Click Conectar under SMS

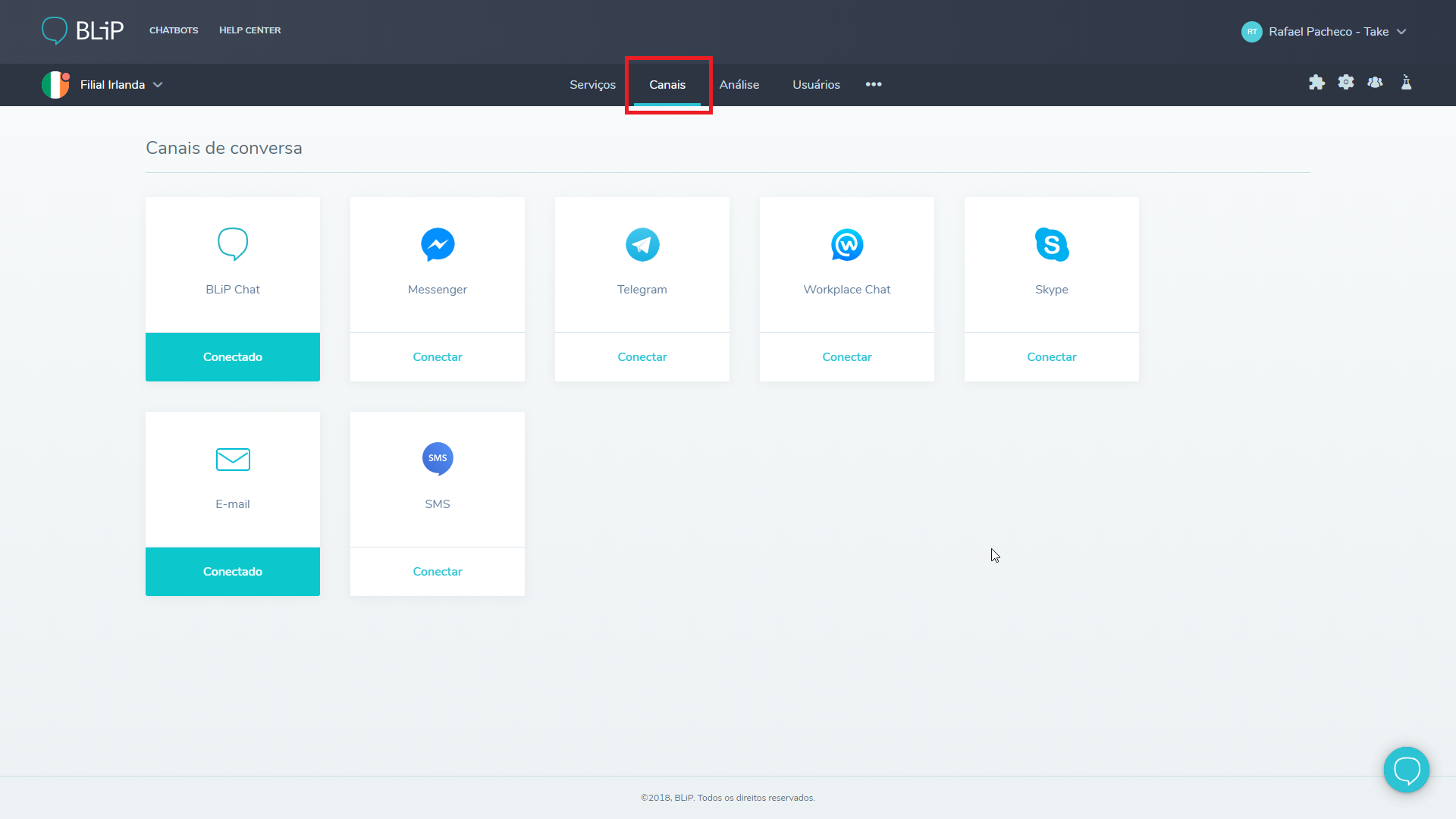tap(438, 572)
